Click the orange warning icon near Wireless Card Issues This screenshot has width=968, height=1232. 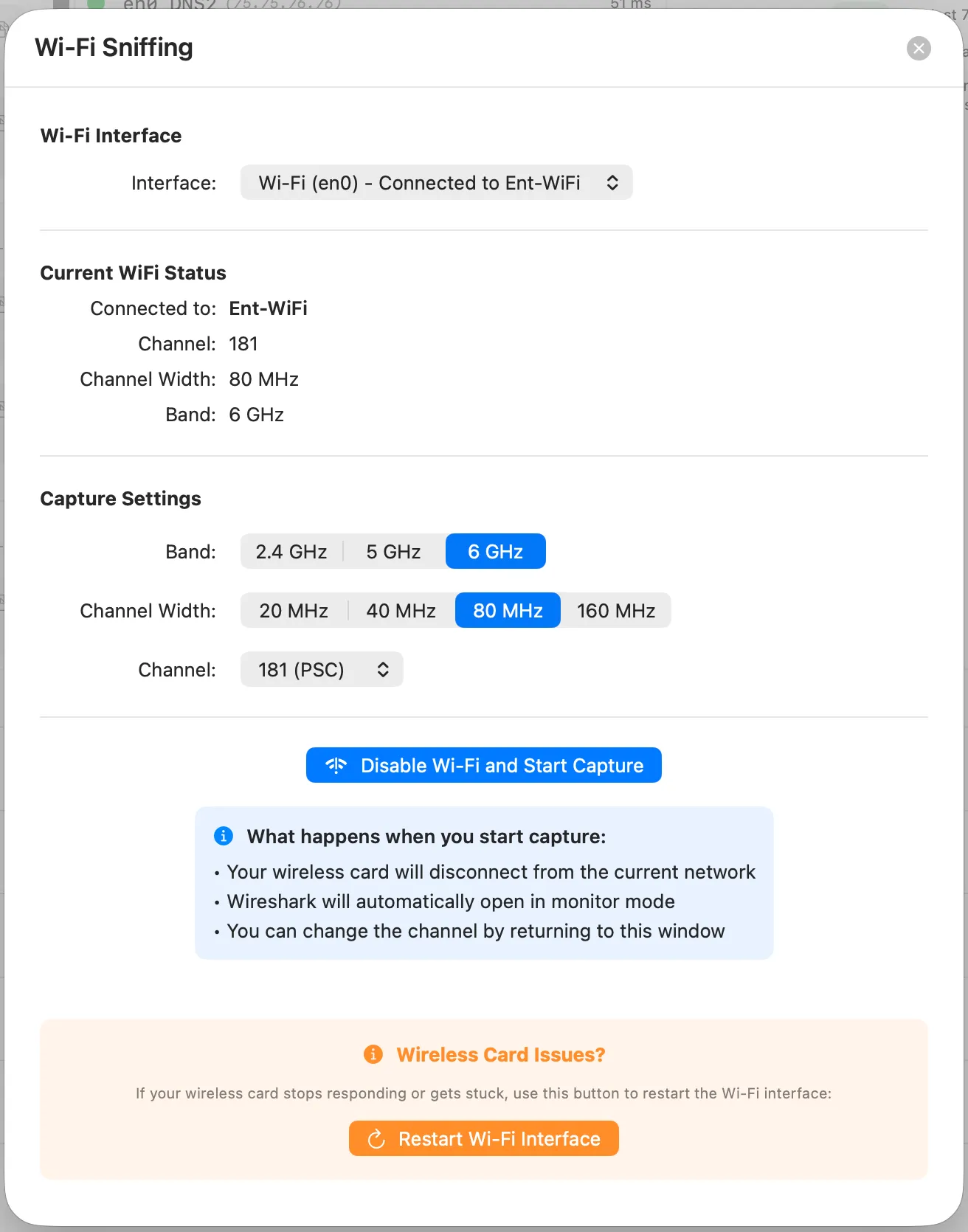373,1054
